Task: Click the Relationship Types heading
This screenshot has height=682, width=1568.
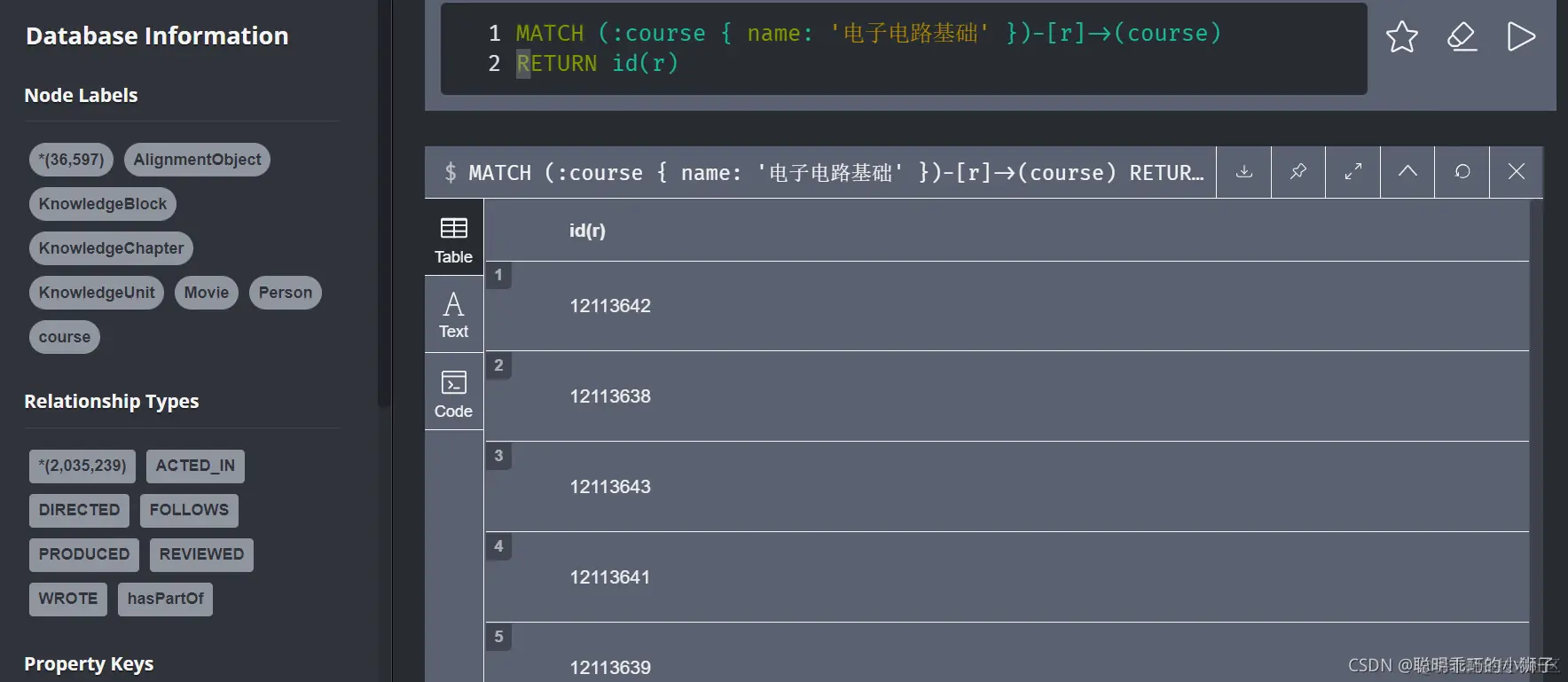Action: 112,402
